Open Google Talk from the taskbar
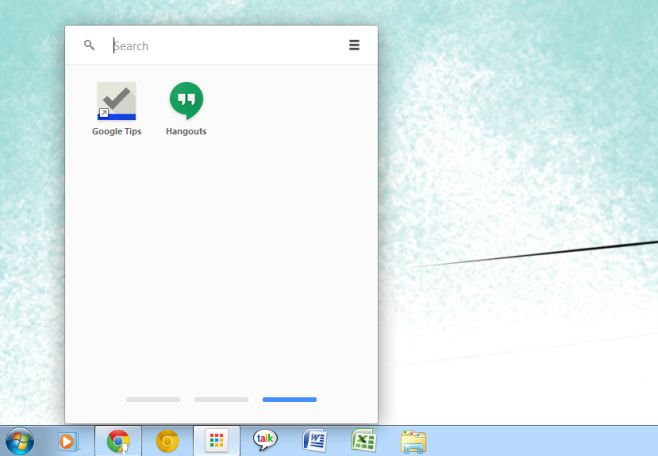 pyautogui.click(x=265, y=440)
